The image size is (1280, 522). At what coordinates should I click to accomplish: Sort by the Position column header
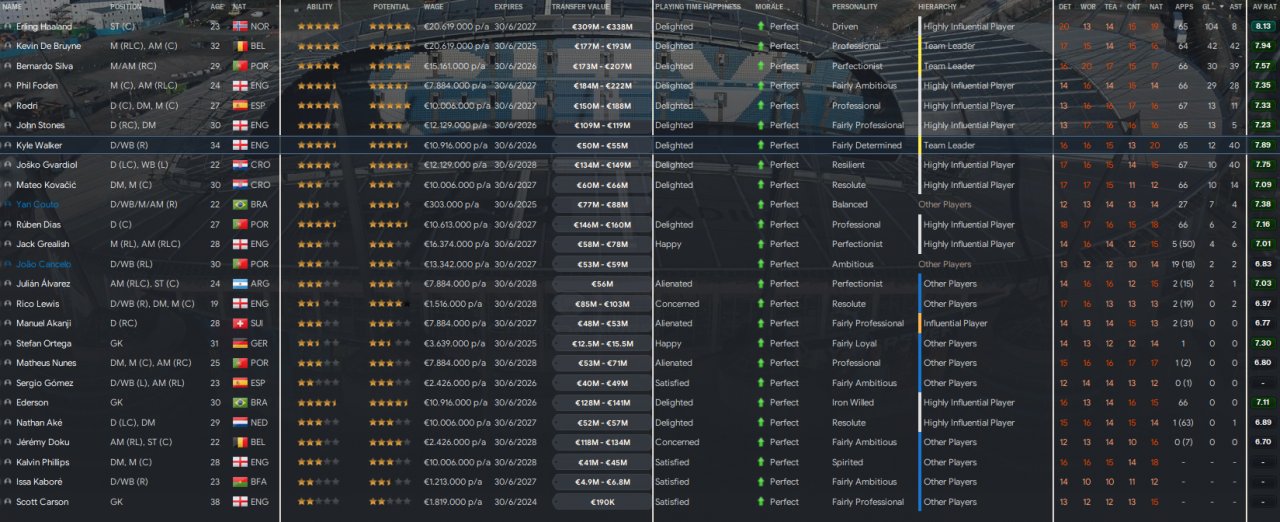[x=127, y=6]
